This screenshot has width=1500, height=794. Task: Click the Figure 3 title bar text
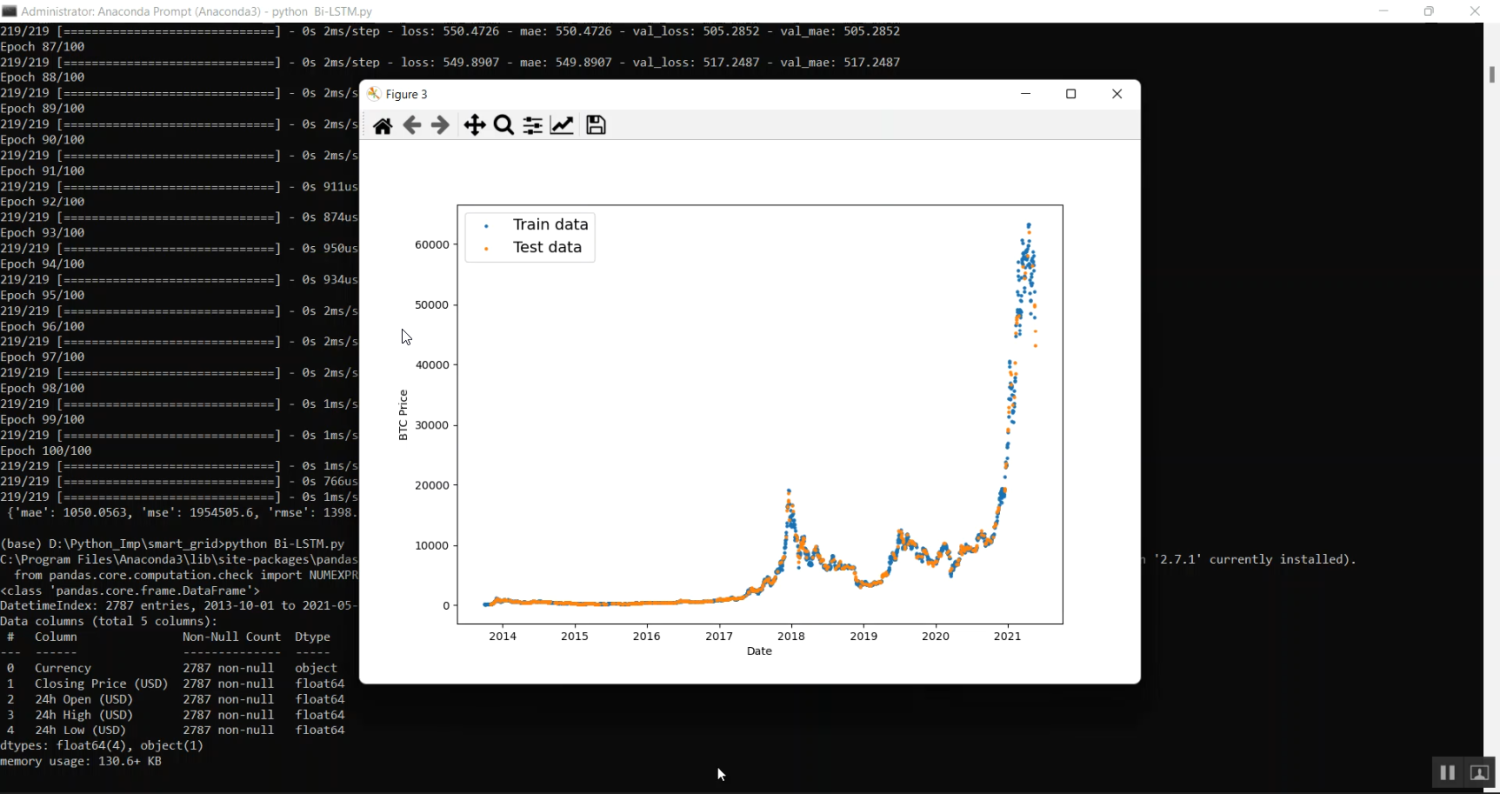pos(407,94)
